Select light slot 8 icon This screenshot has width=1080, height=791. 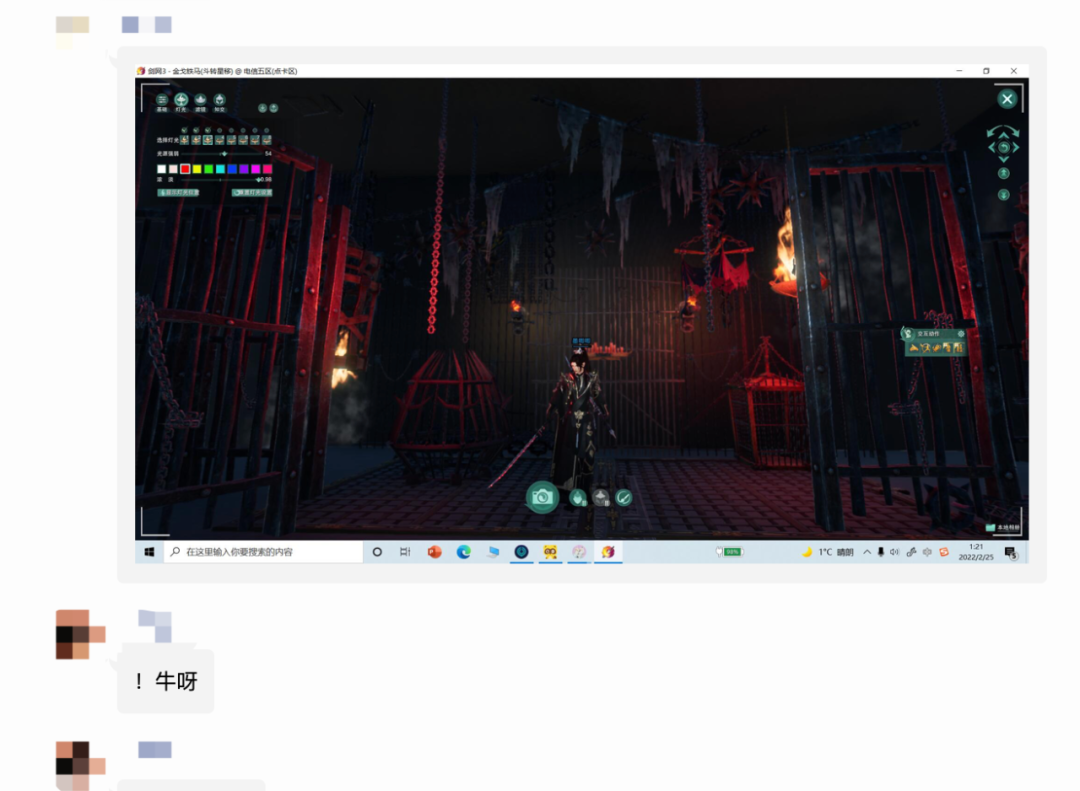267,140
